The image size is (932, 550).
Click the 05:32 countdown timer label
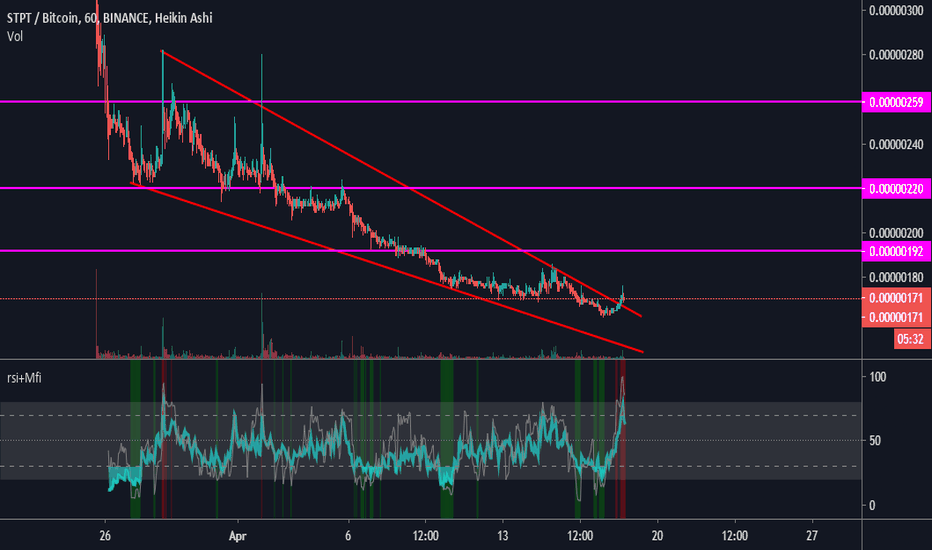pyautogui.click(x=910, y=339)
